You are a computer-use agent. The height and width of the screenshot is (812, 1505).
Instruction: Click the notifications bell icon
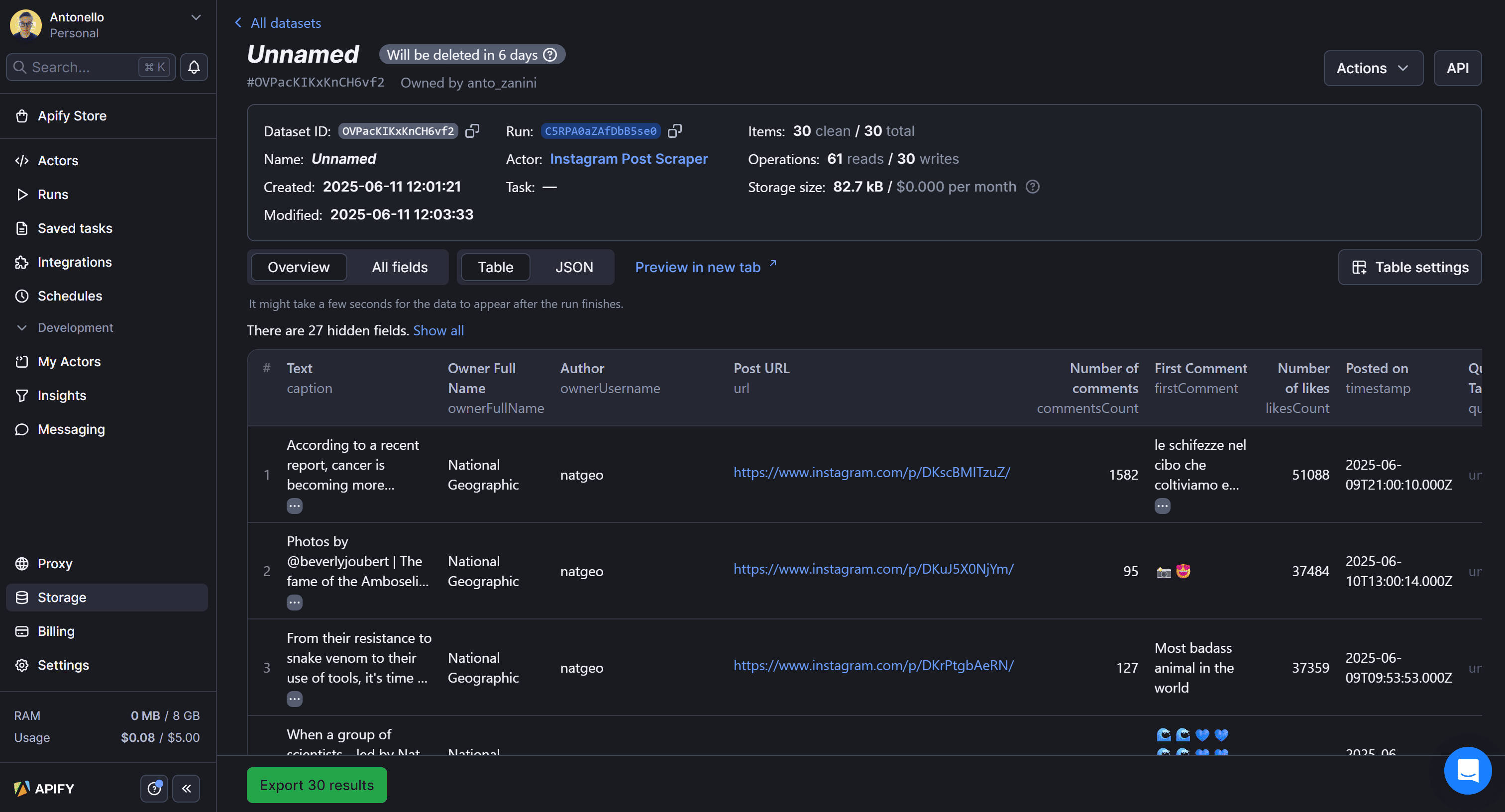pyautogui.click(x=194, y=67)
